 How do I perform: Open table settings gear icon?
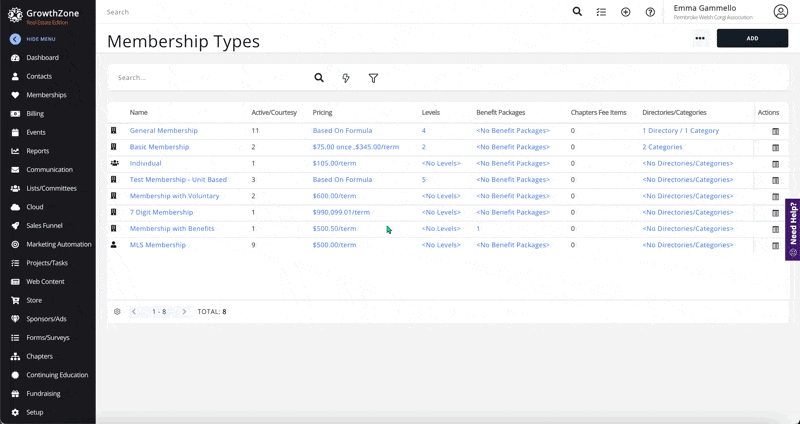(x=117, y=312)
